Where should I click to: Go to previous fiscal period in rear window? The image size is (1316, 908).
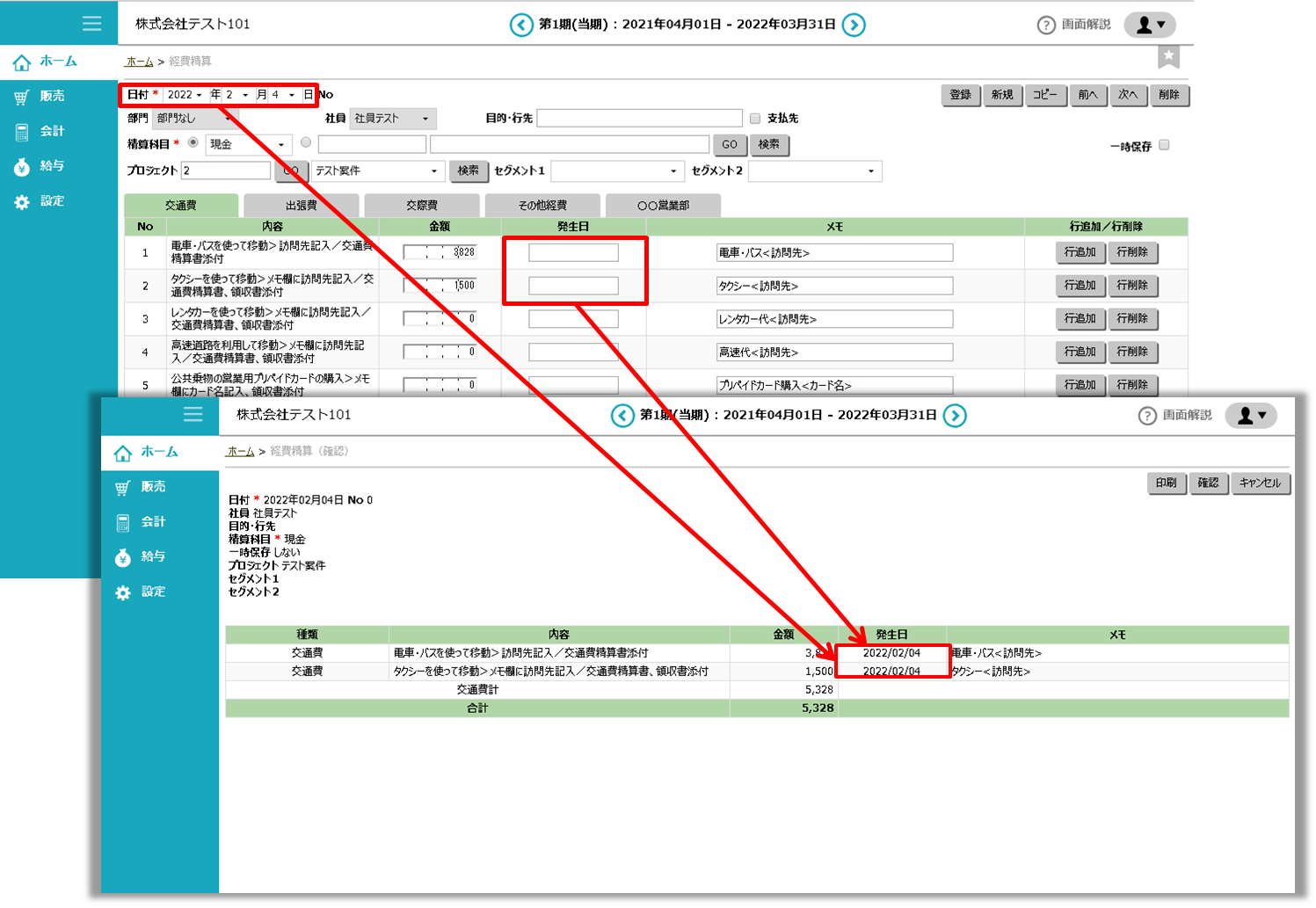coord(521,25)
